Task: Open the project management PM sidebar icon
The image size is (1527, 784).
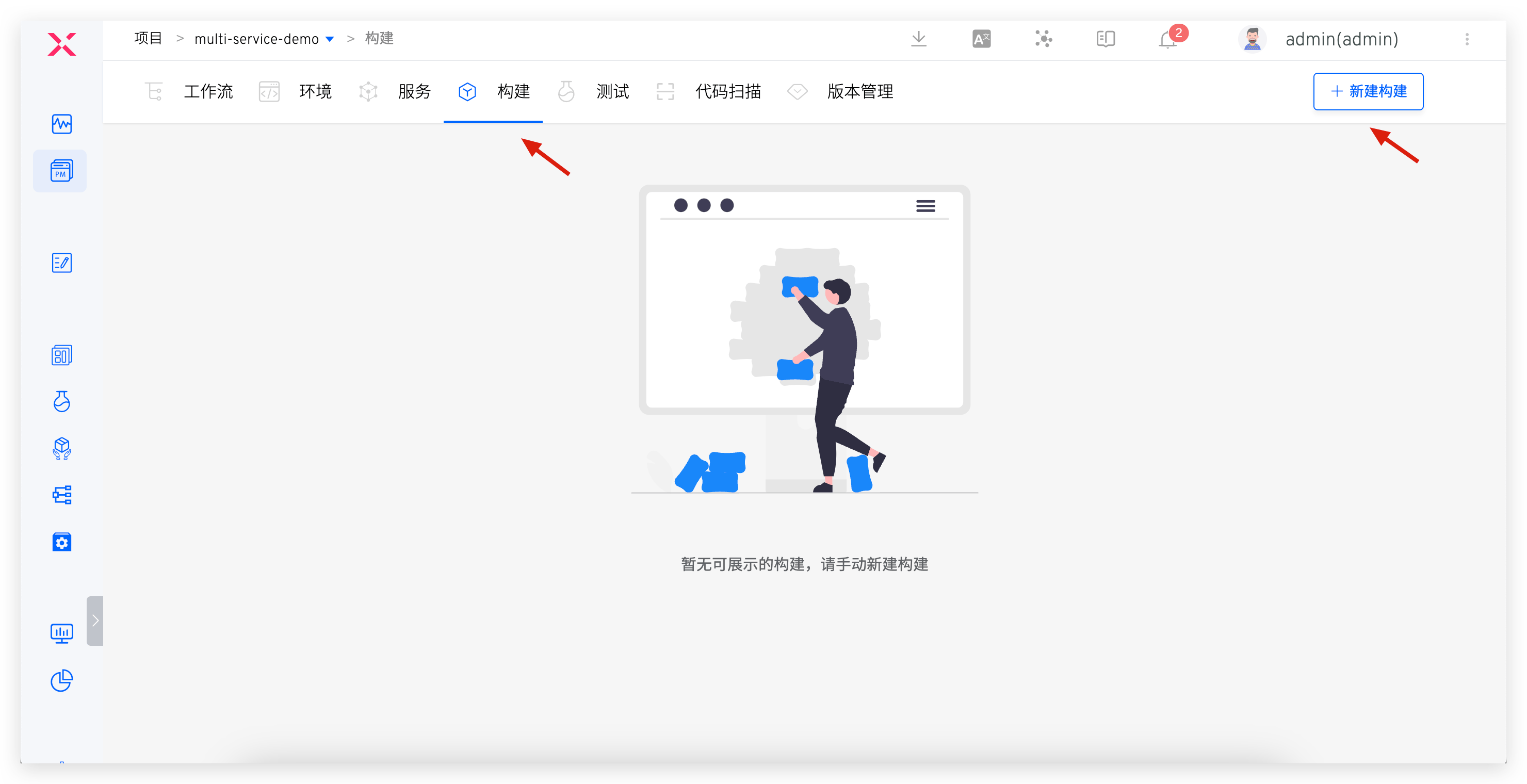Action: [61, 171]
